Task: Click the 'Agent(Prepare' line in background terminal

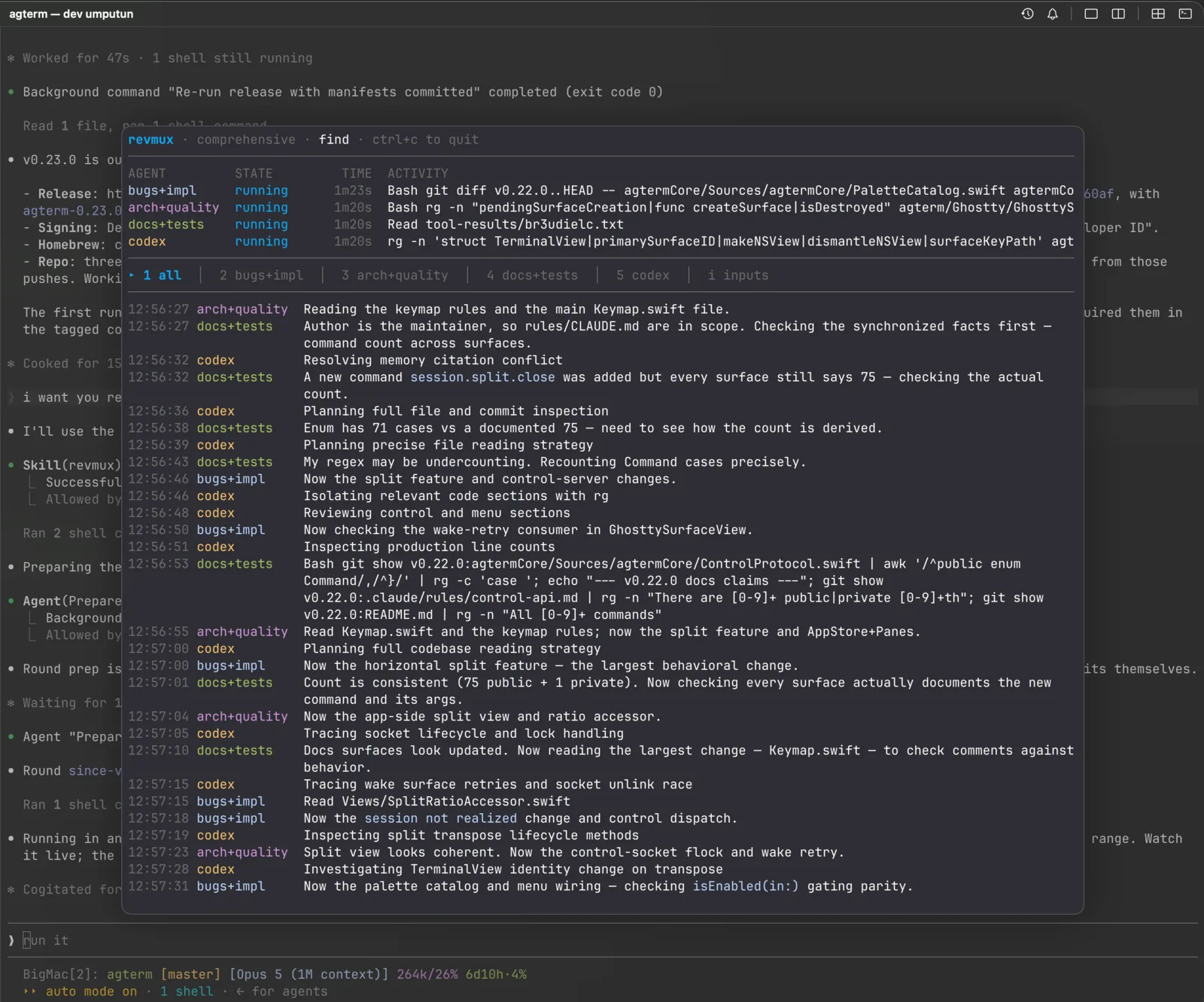Action: click(x=71, y=601)
